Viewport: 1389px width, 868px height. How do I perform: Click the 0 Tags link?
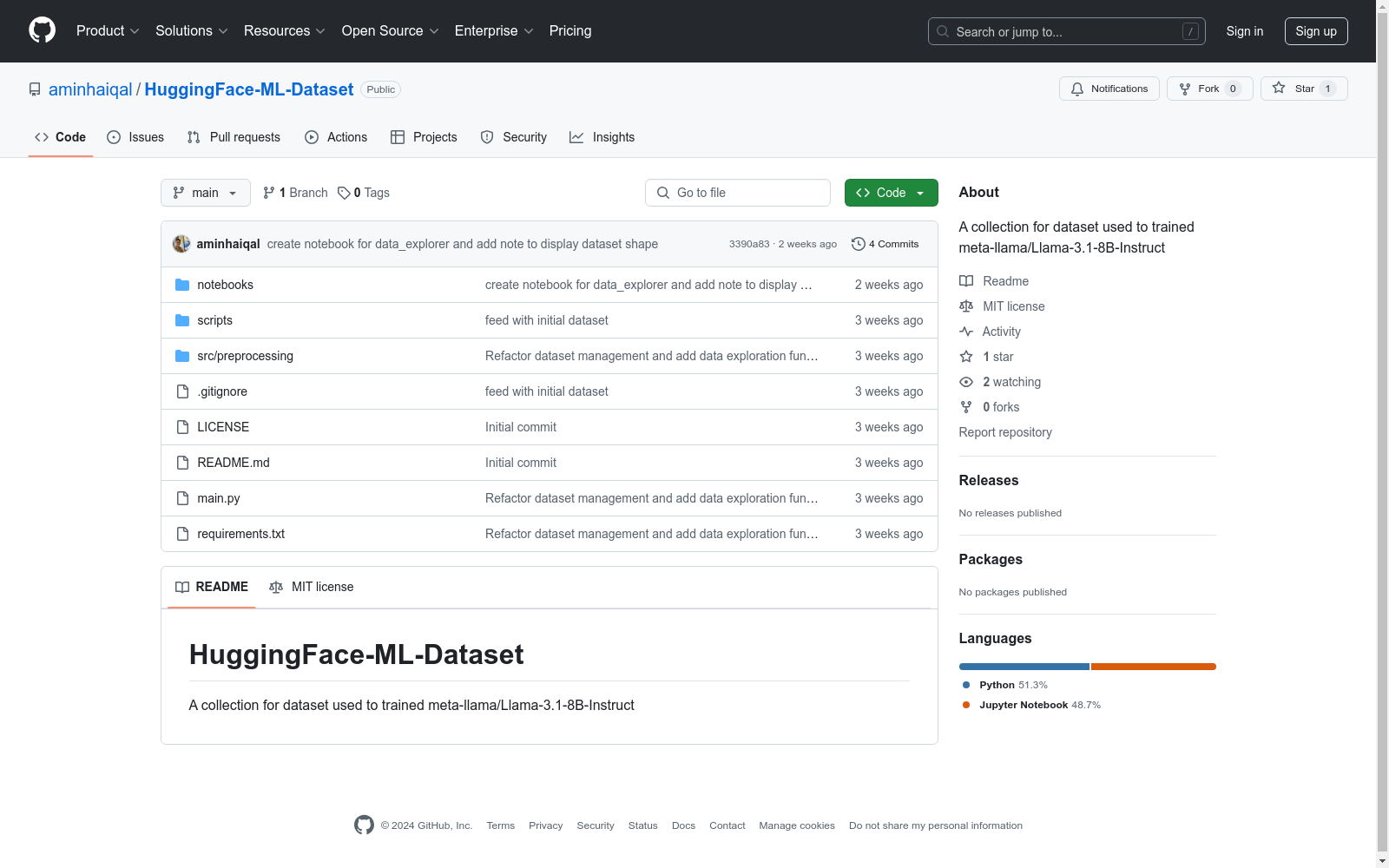click(x=364, y=193)
